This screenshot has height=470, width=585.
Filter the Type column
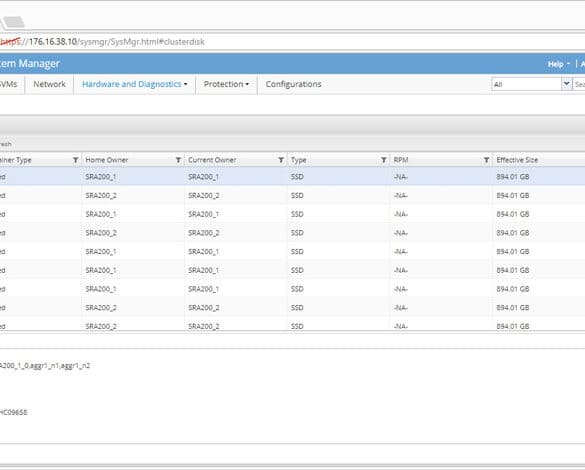click(x=384, y=160)
